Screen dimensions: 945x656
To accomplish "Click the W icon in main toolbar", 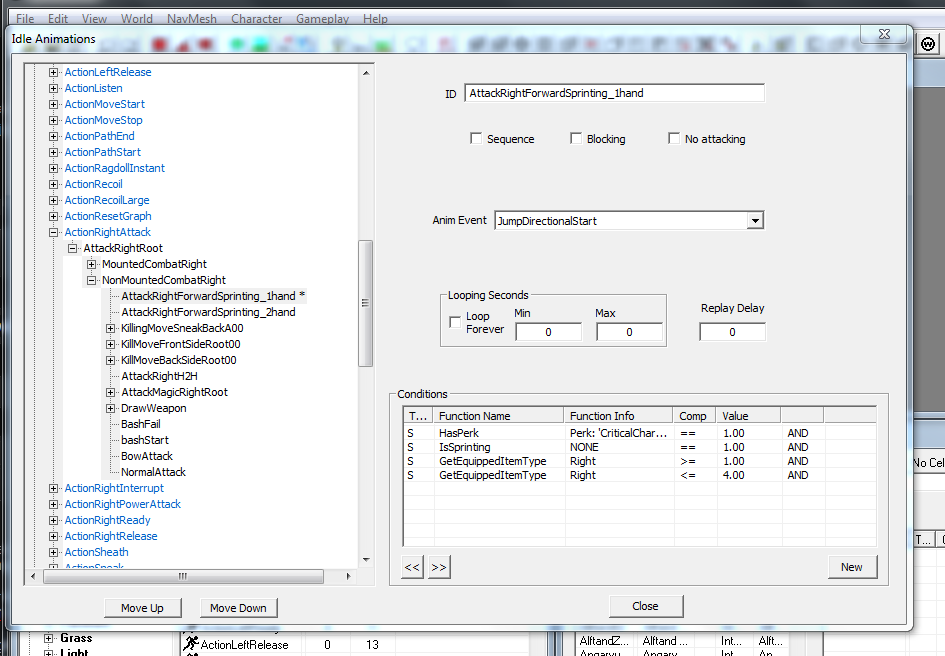I will [928, 44].
